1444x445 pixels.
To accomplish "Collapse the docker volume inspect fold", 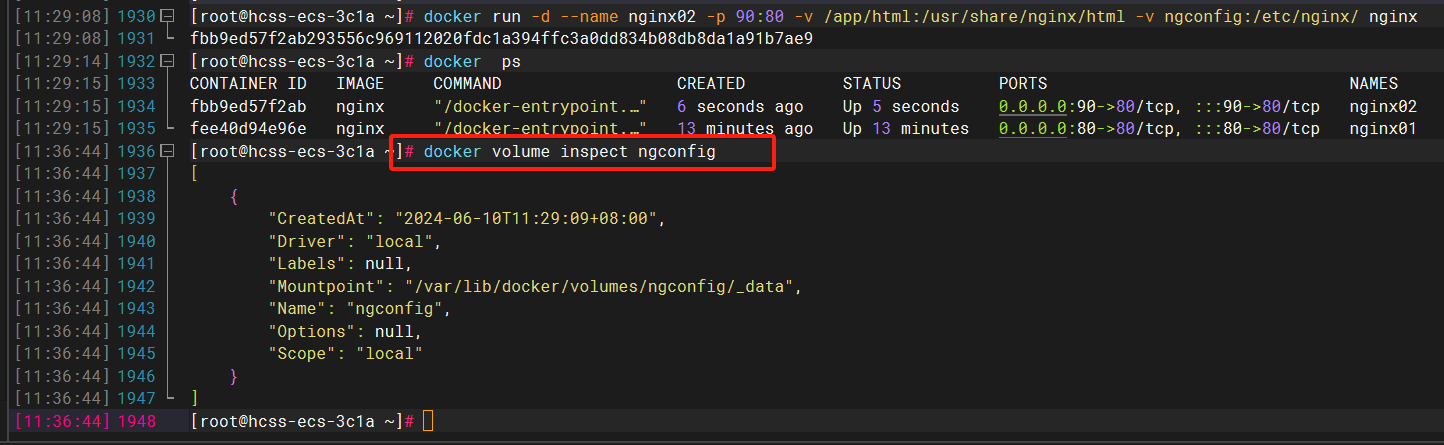I will pyautogui.click(x=167, y=151).
